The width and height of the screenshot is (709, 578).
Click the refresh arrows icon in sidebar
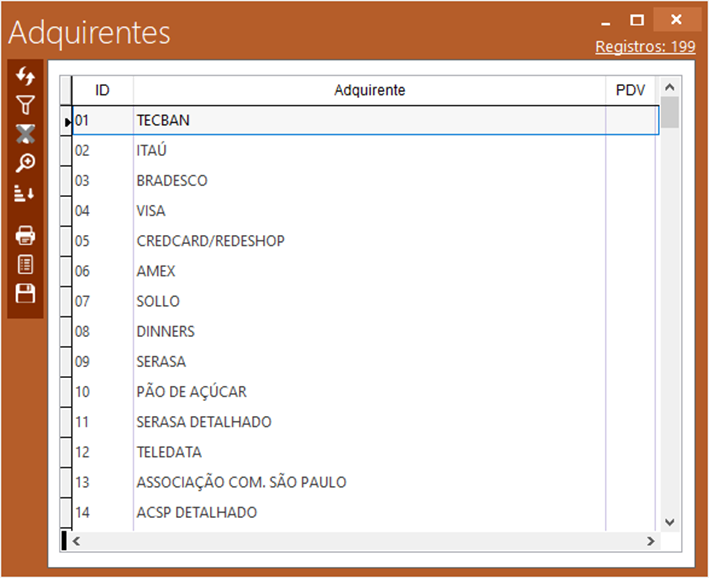coord(26,77)
